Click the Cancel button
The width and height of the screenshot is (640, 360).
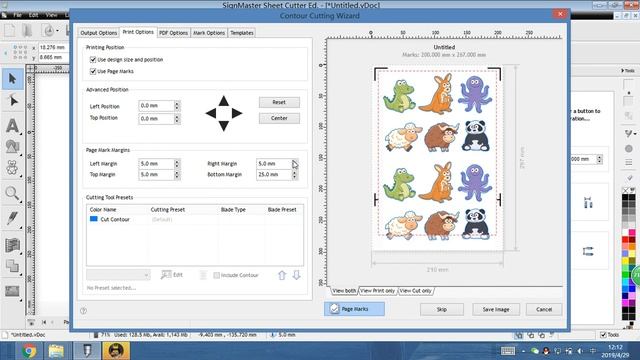544,309
